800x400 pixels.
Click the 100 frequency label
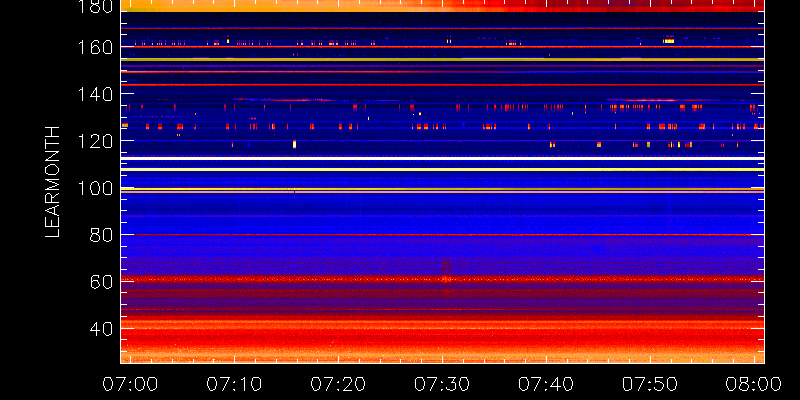95,188
